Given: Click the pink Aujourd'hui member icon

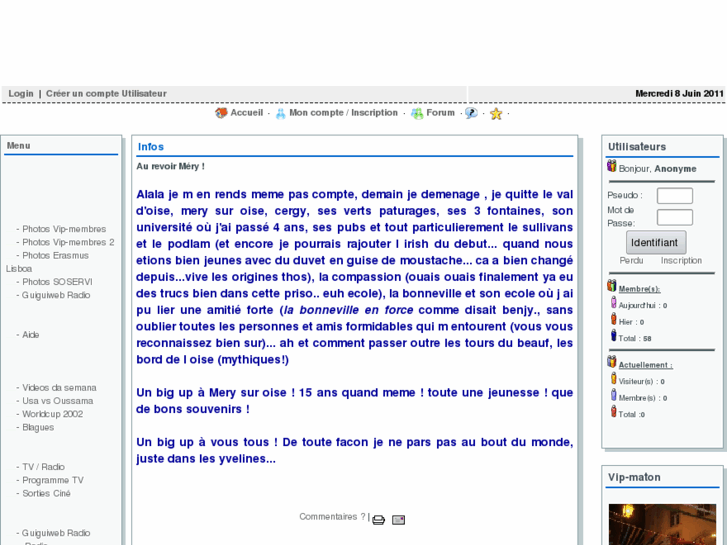Looking at the screenshot, I should coord(613,303).
